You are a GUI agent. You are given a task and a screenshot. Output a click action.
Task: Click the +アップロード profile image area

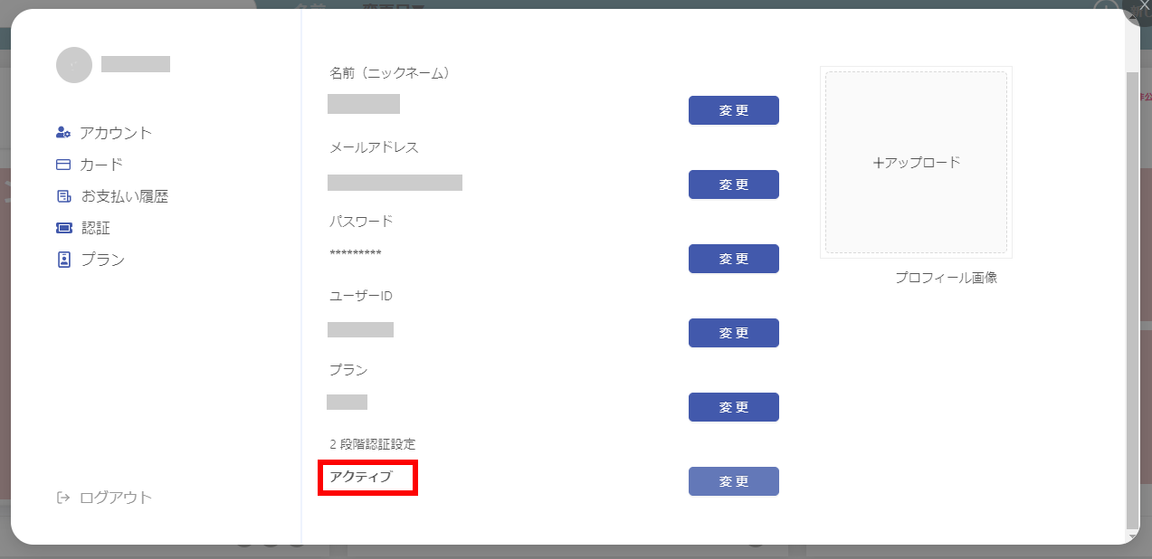[x=916, y=162]
